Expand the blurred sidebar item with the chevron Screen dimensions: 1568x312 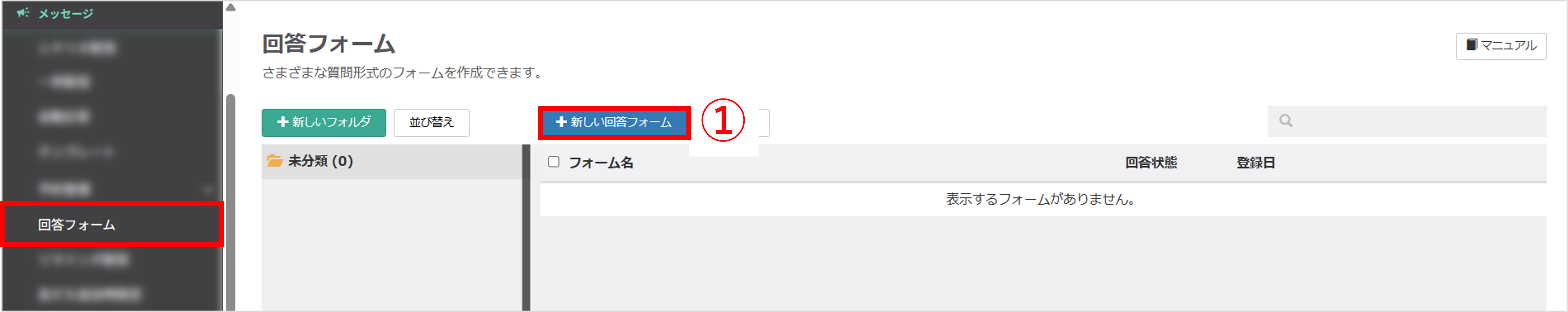(x=208, y=189)
